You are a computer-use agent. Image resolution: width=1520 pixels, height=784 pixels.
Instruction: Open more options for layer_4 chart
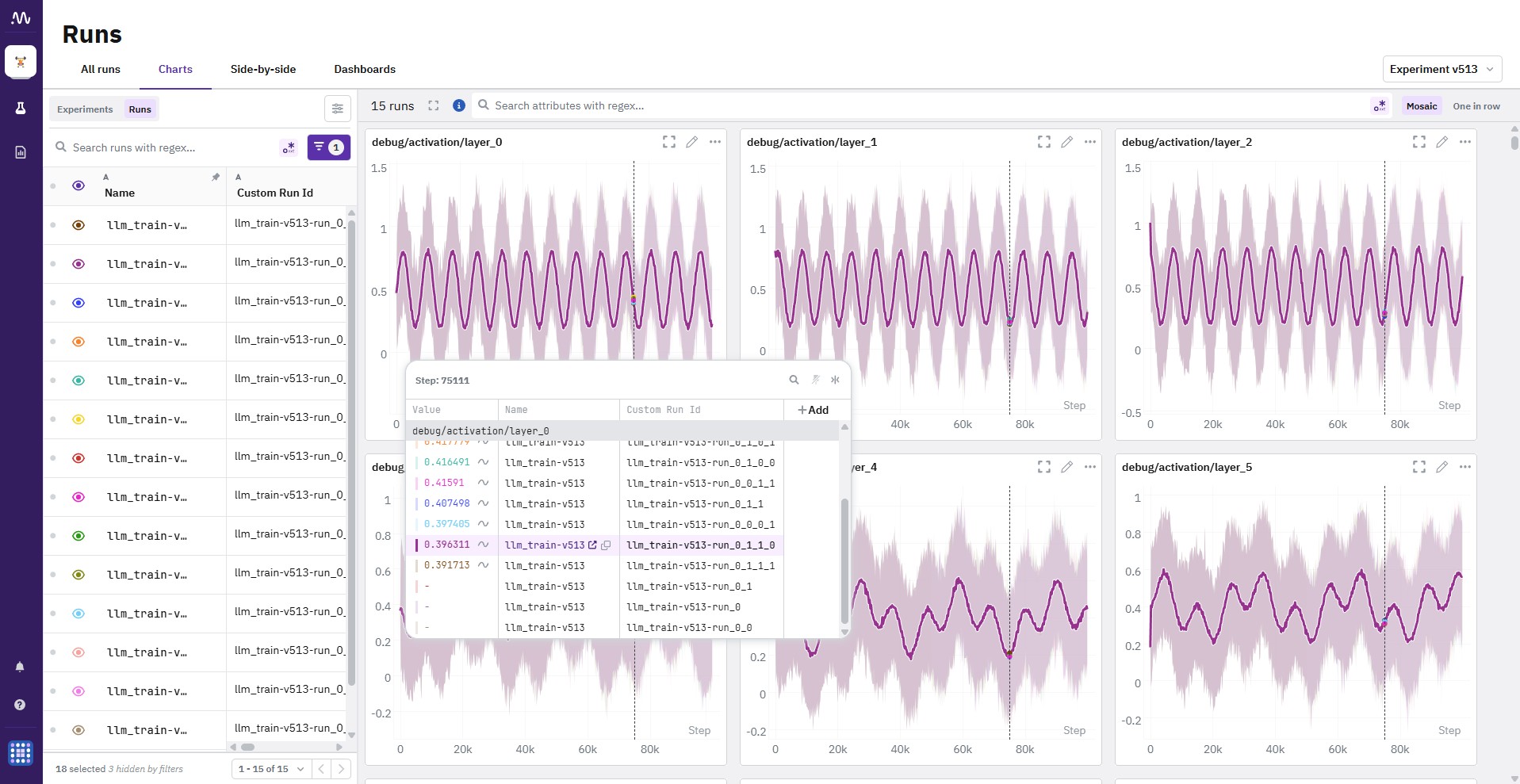(1090, 467)
